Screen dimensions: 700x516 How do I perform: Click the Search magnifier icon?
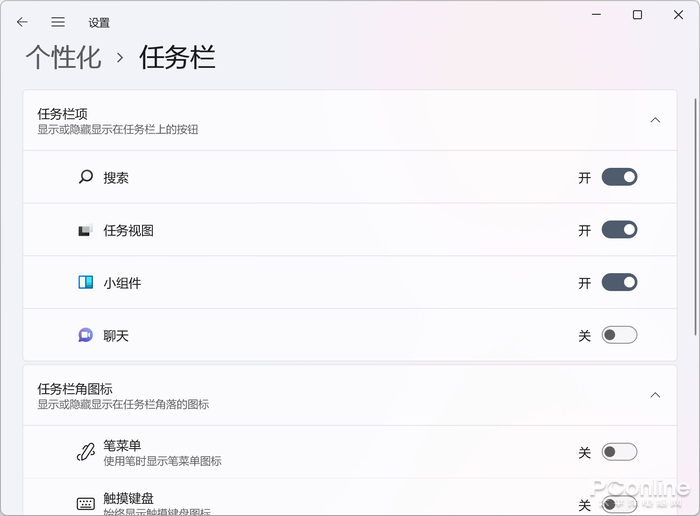click(x=86, y=177)
